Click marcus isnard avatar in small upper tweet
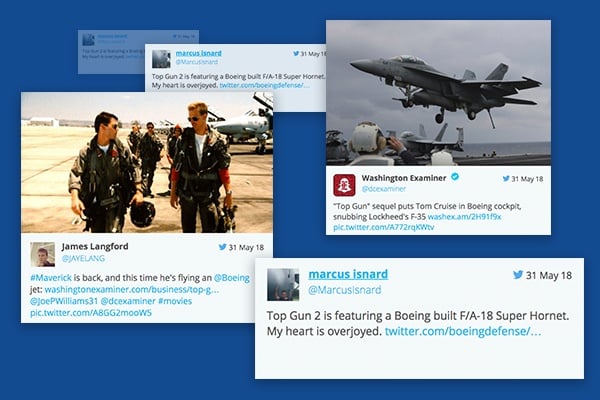Image resolution: width=600 pixels, height=400 pixels. point(161,59)
